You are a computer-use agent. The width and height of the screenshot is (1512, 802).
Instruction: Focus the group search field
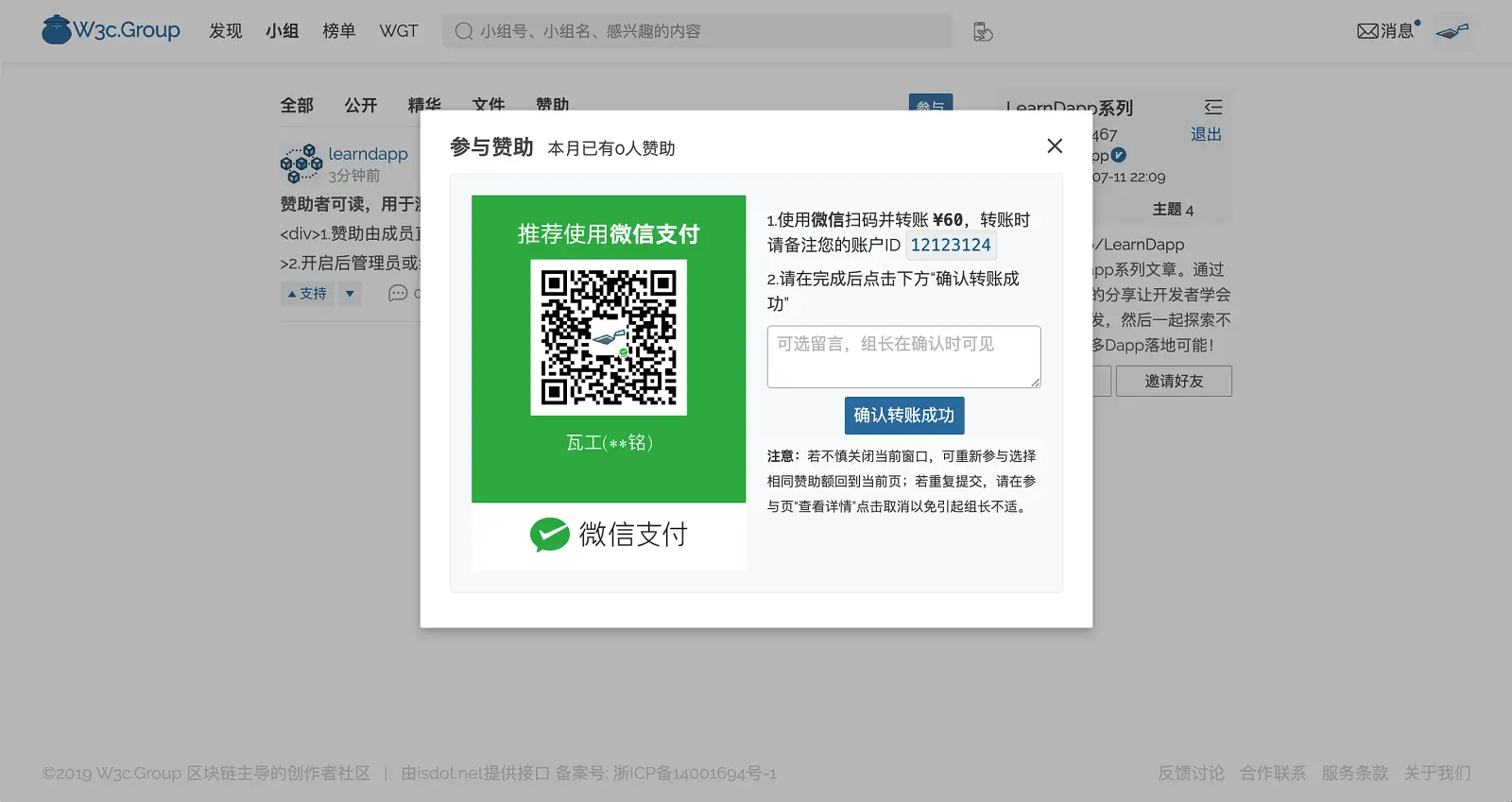click(697, 31)
